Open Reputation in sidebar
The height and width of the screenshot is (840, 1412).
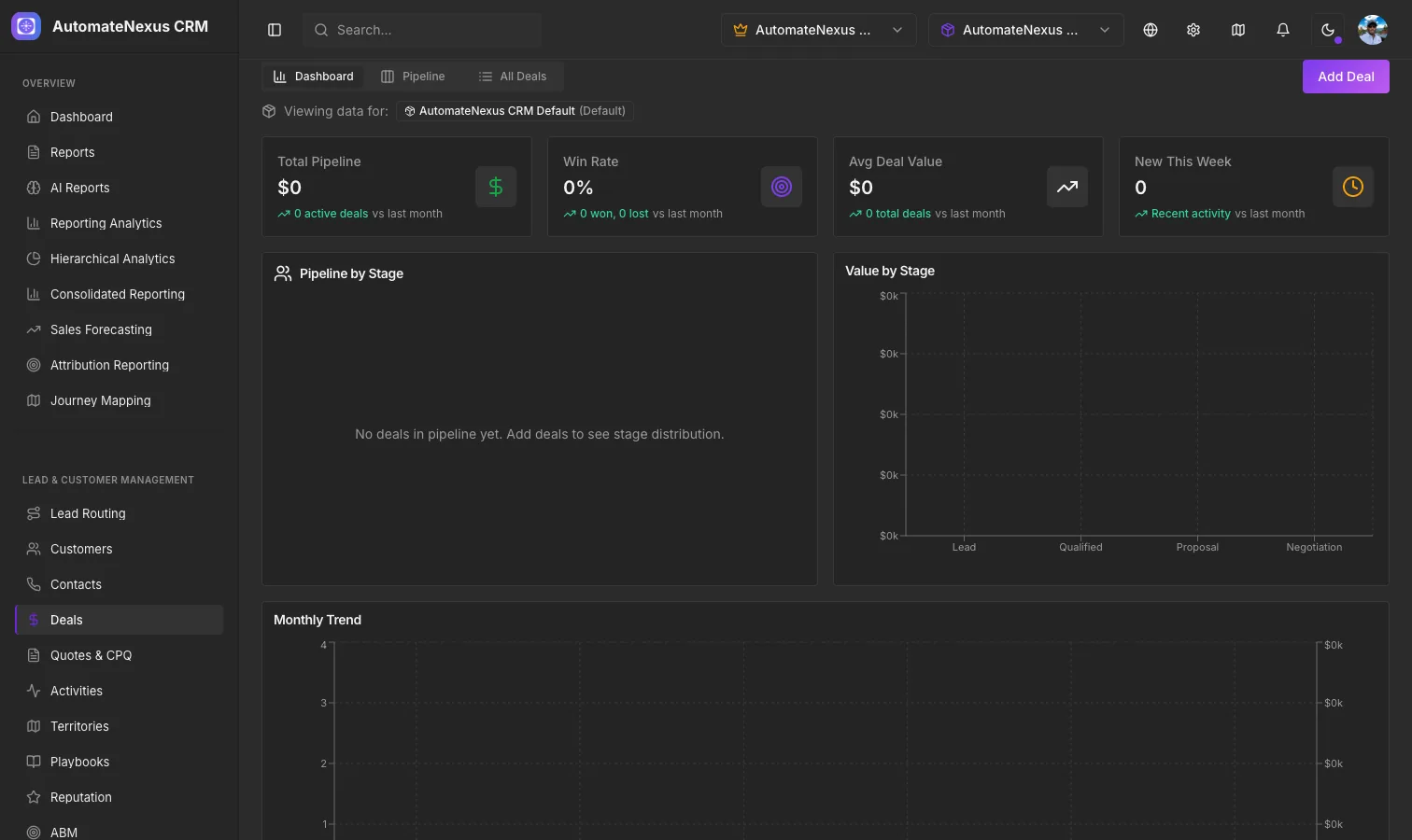tap(120, 797)
